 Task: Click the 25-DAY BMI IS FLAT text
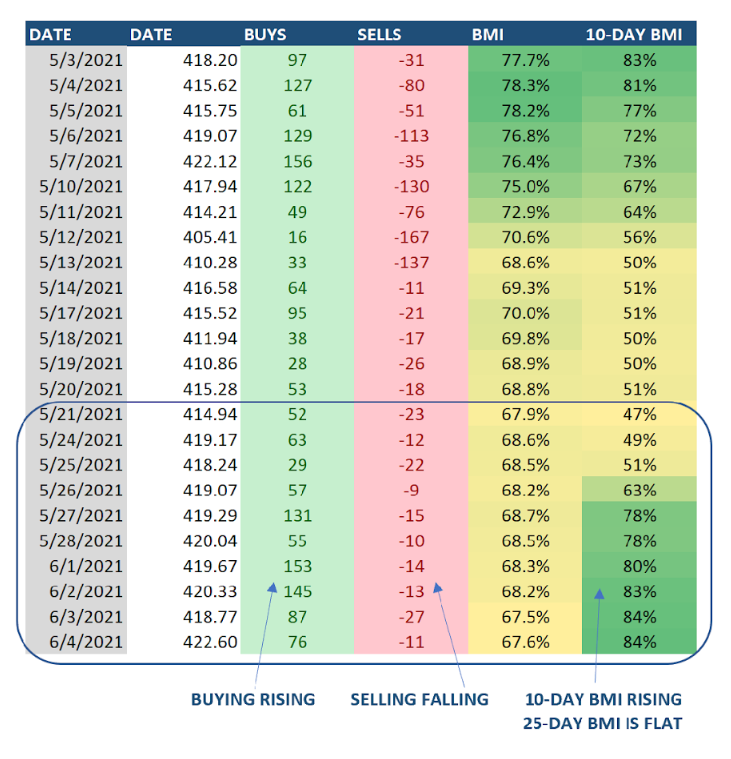click(602, 723)
